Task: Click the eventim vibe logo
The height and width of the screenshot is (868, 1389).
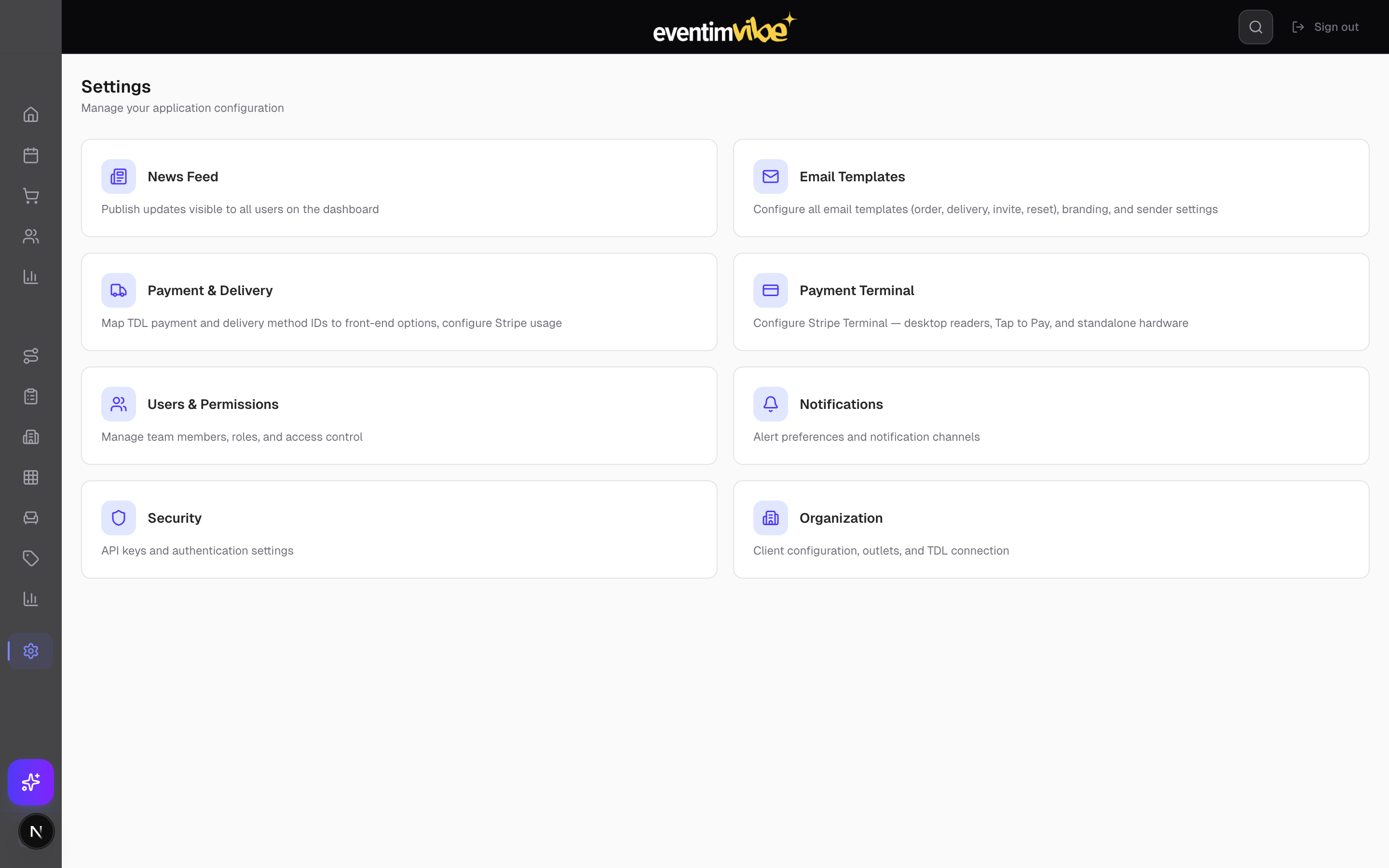Action: tap(725, 27)
